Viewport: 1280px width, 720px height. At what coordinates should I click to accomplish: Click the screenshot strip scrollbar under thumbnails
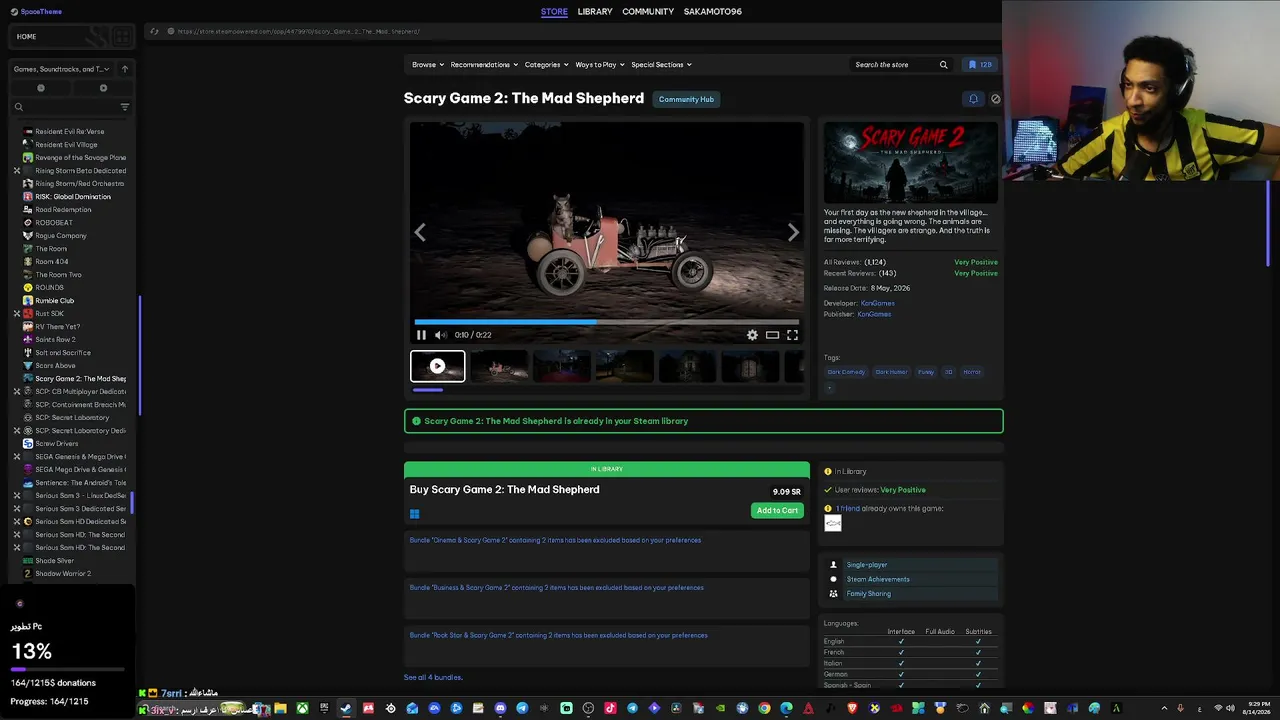[427, 389]
